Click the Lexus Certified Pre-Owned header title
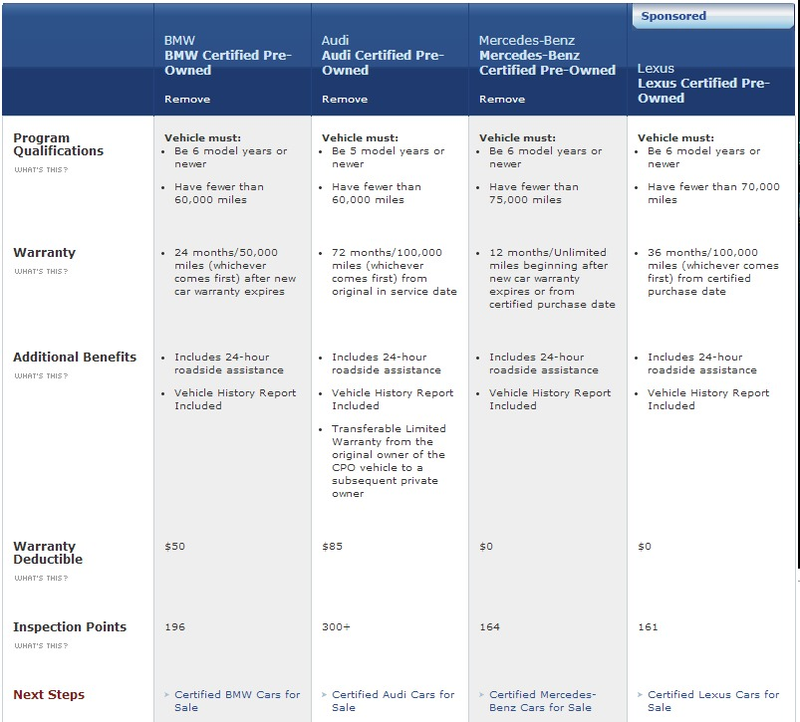The image size is (800, 722). click(703, 90)
